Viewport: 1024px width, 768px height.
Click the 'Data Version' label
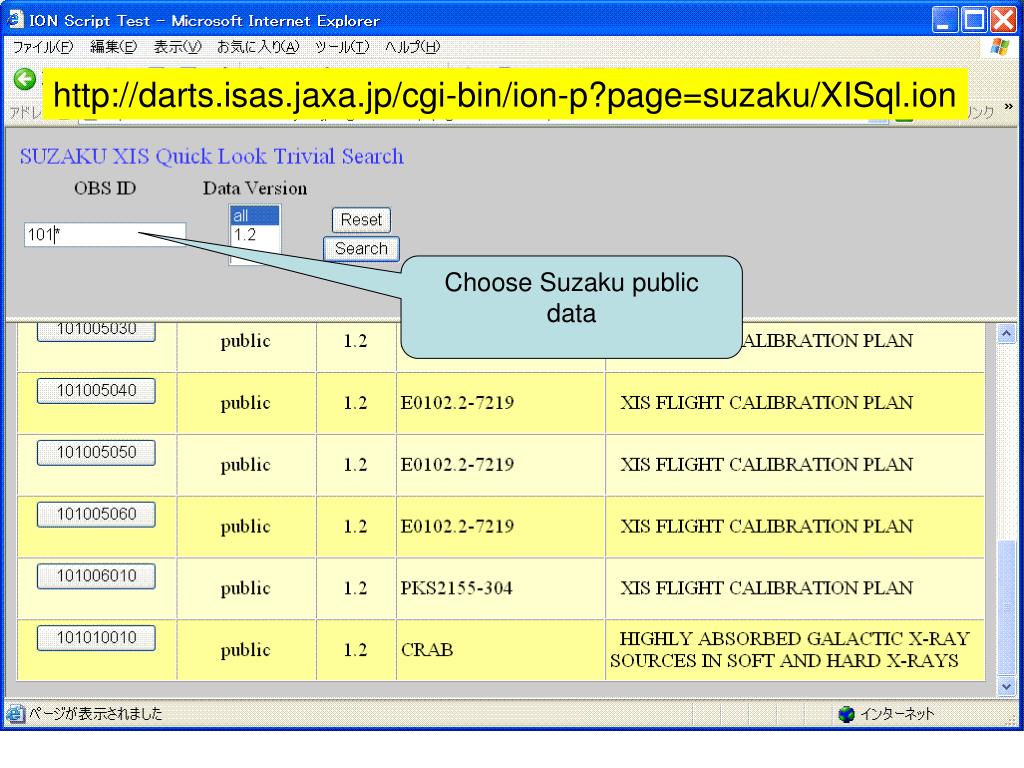(255, 188)
